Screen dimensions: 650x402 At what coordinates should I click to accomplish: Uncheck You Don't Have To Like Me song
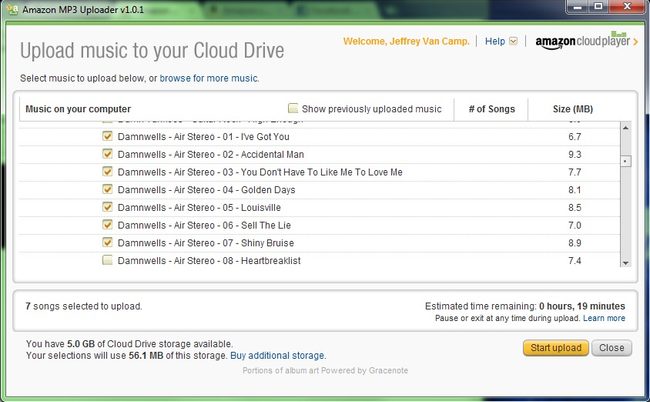[x=107, y=172]
